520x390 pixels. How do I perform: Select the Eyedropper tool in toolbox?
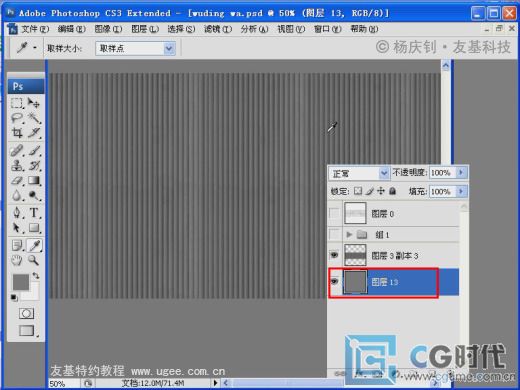[34, 245]
